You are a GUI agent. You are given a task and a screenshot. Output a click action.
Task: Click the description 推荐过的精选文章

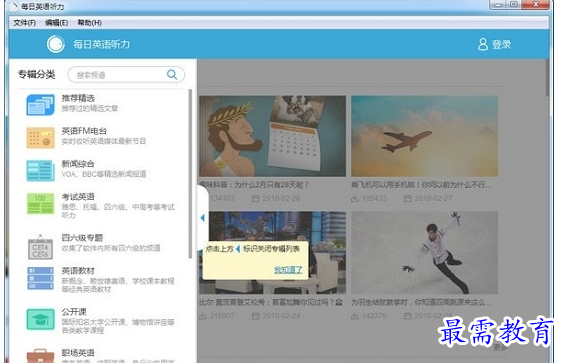click(x=90, y=108)
